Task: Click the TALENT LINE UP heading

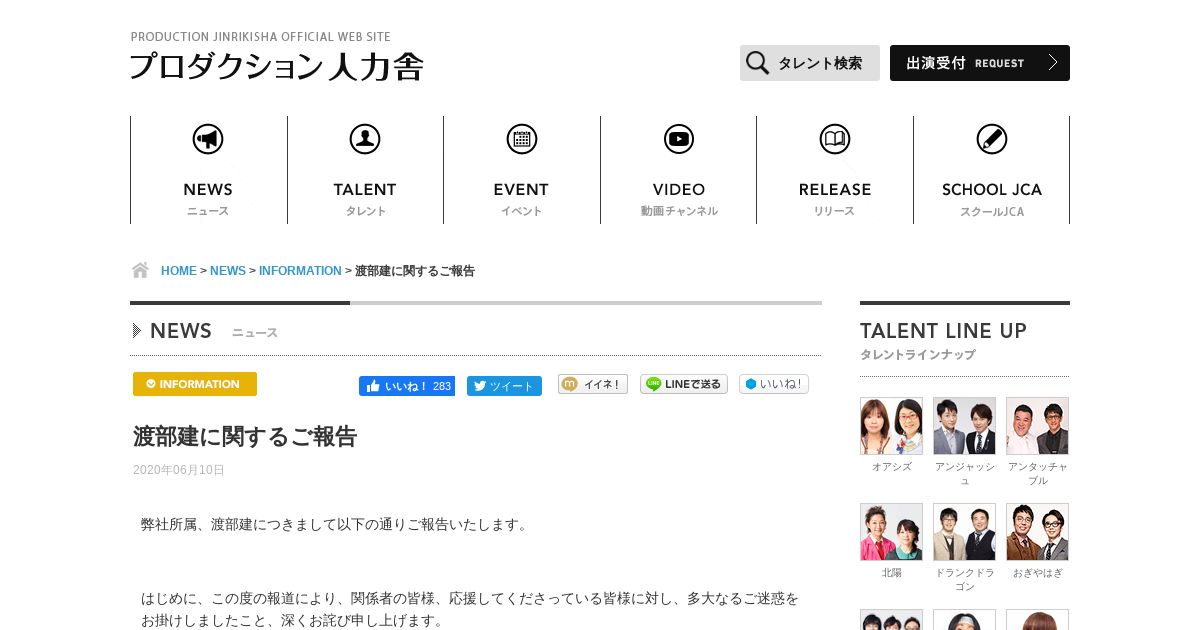Action: pos(943,331)
